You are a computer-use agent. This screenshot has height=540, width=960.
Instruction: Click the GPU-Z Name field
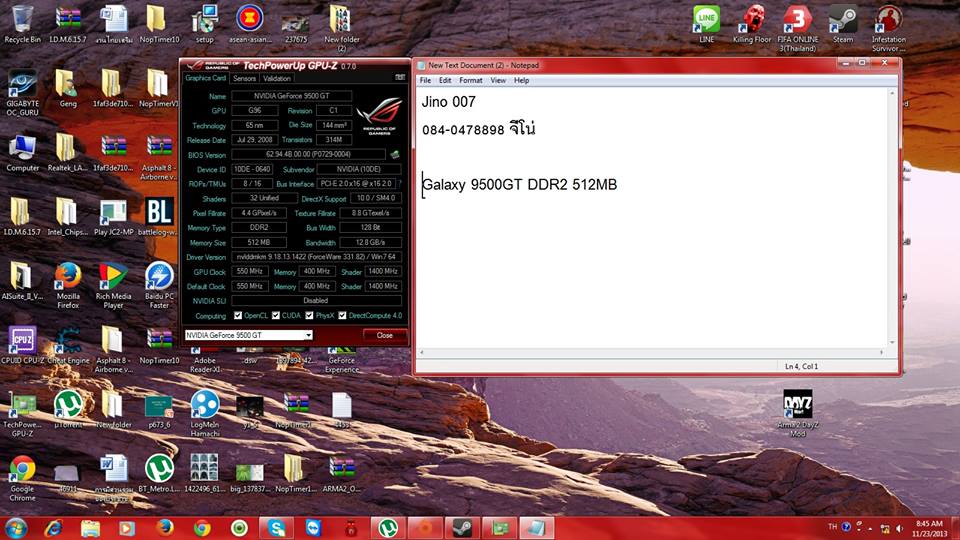(291, 96)
